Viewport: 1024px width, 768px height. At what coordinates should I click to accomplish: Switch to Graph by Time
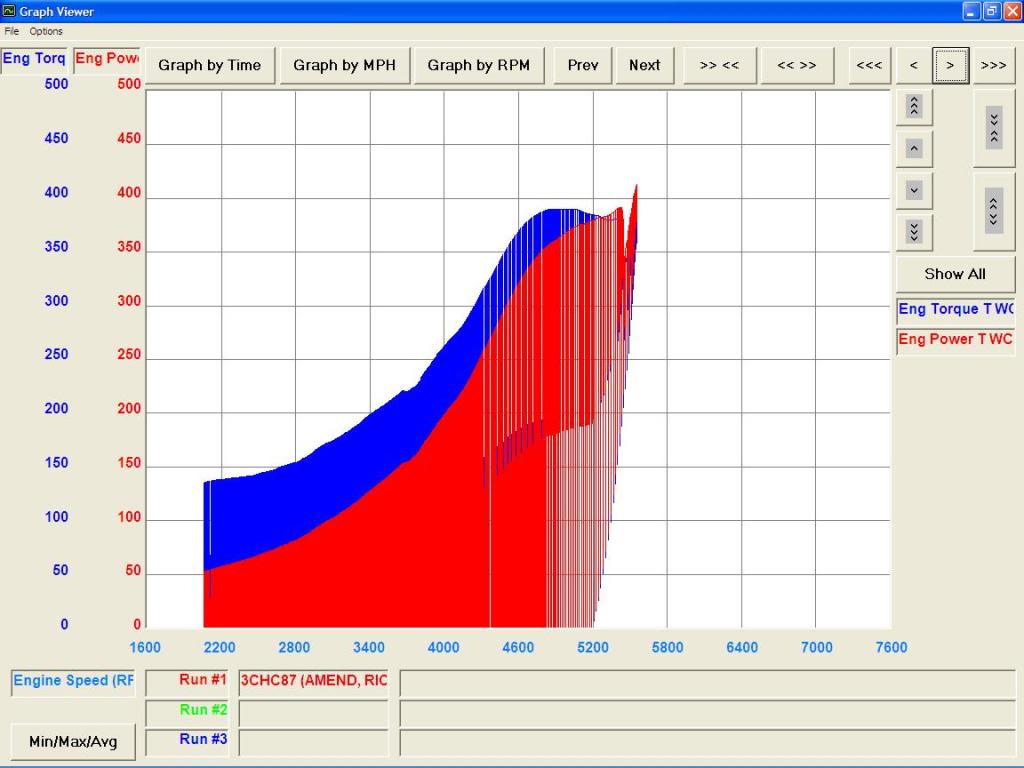[x=209, y=65]
